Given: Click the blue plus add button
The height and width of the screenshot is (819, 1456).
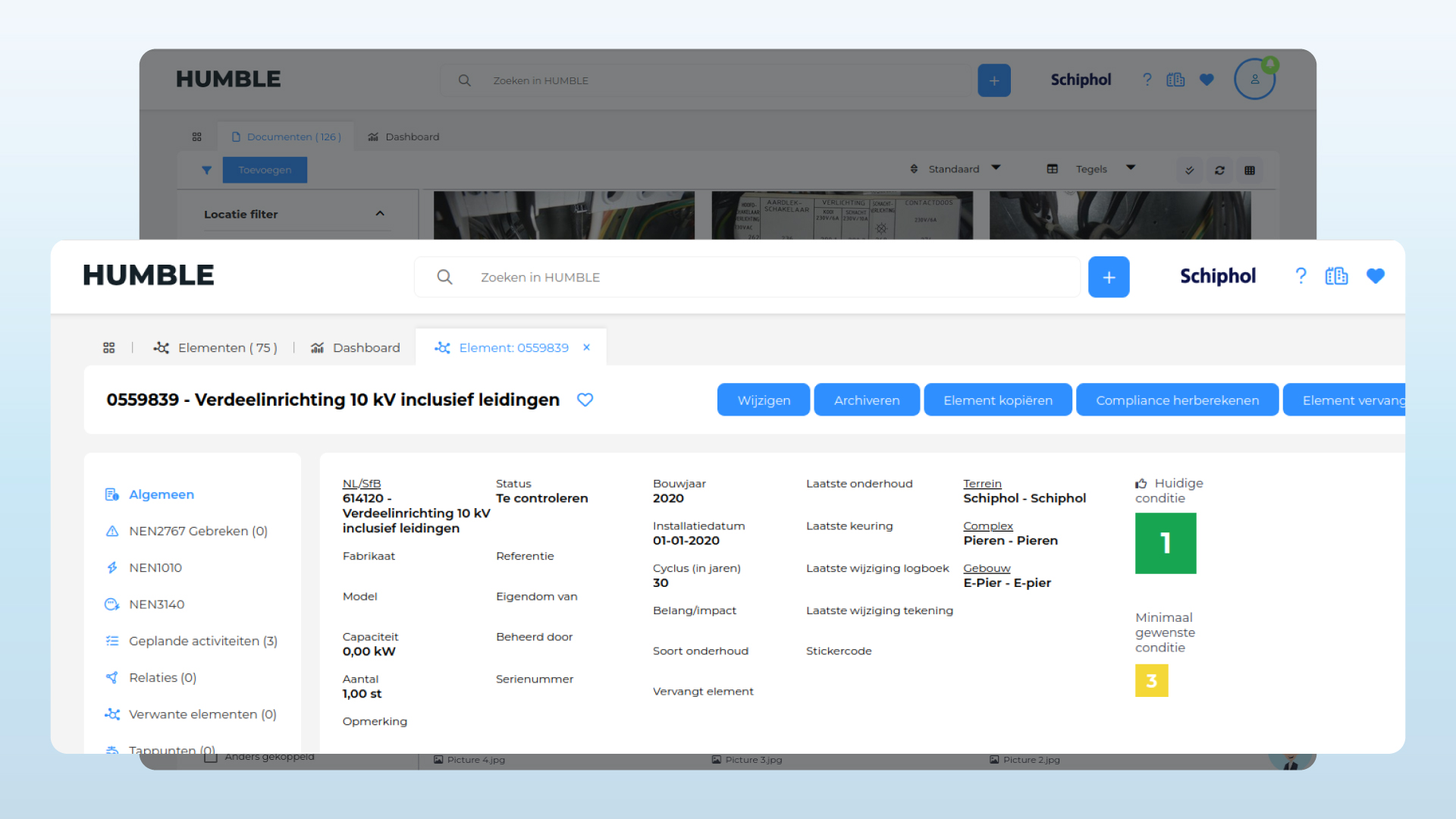Looking at the screenshot, I should 1108,278.
